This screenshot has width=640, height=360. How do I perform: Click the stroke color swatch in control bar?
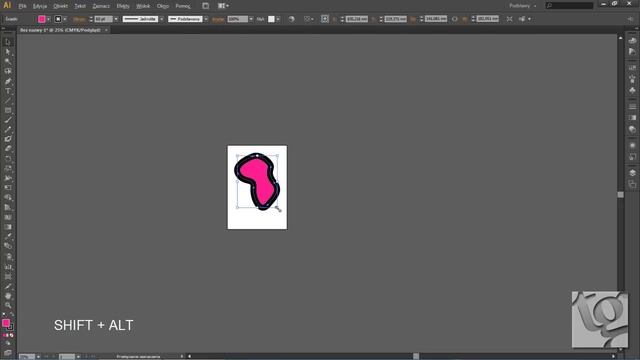[x=58, y=19]
